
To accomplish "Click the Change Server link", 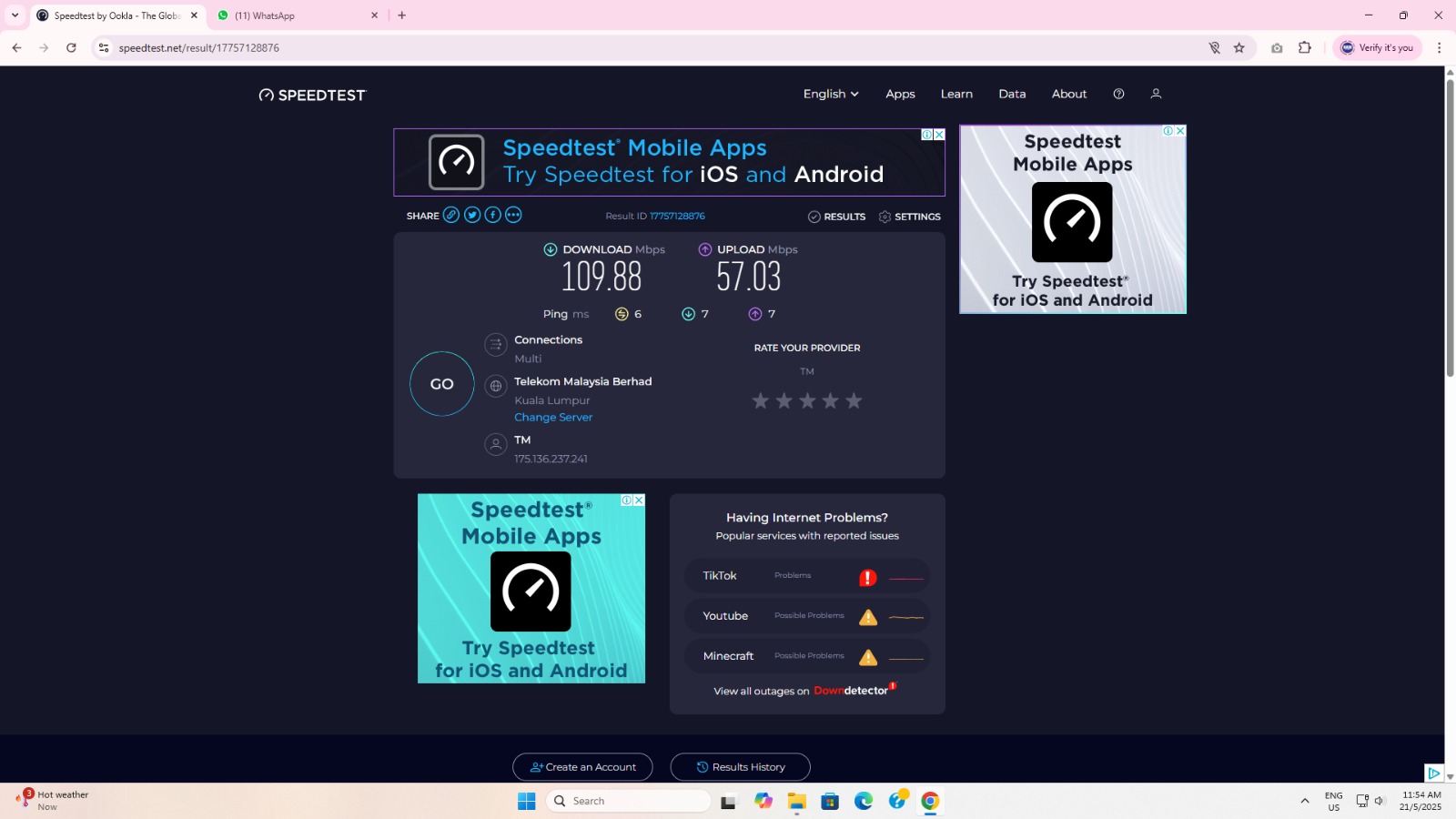I will click(553, 418).
